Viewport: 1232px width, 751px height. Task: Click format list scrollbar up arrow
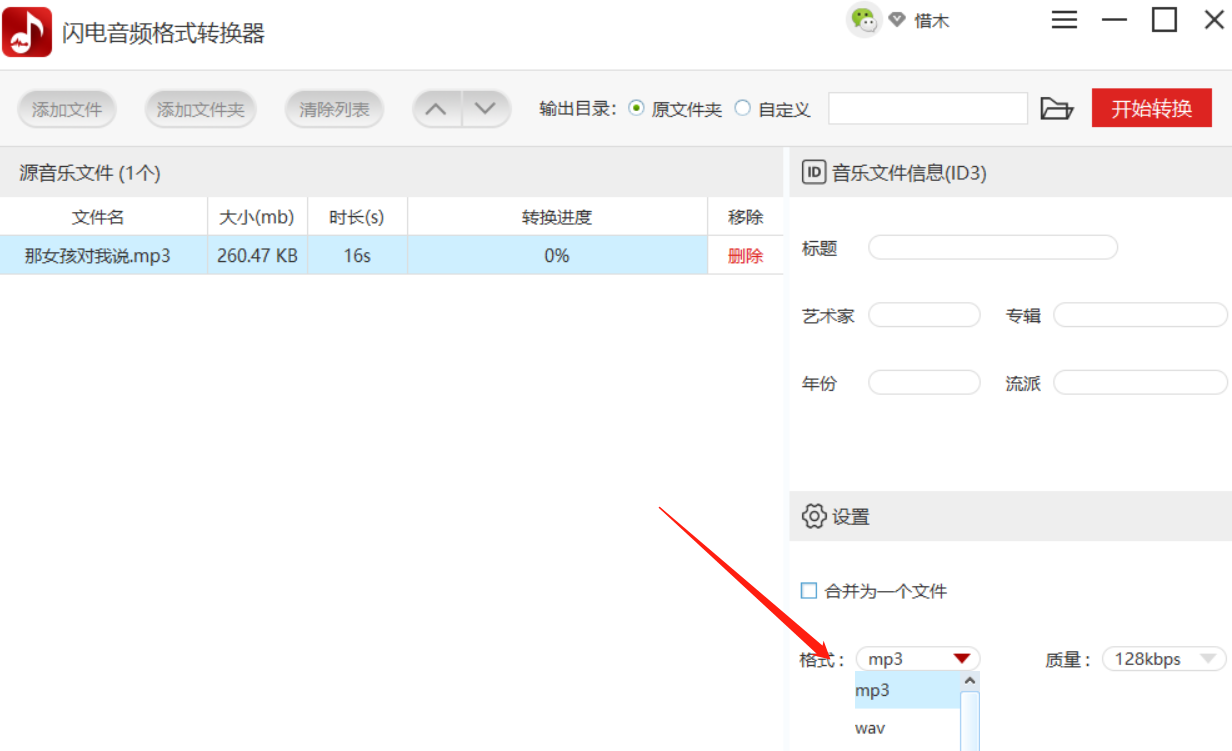pos(969,681)
